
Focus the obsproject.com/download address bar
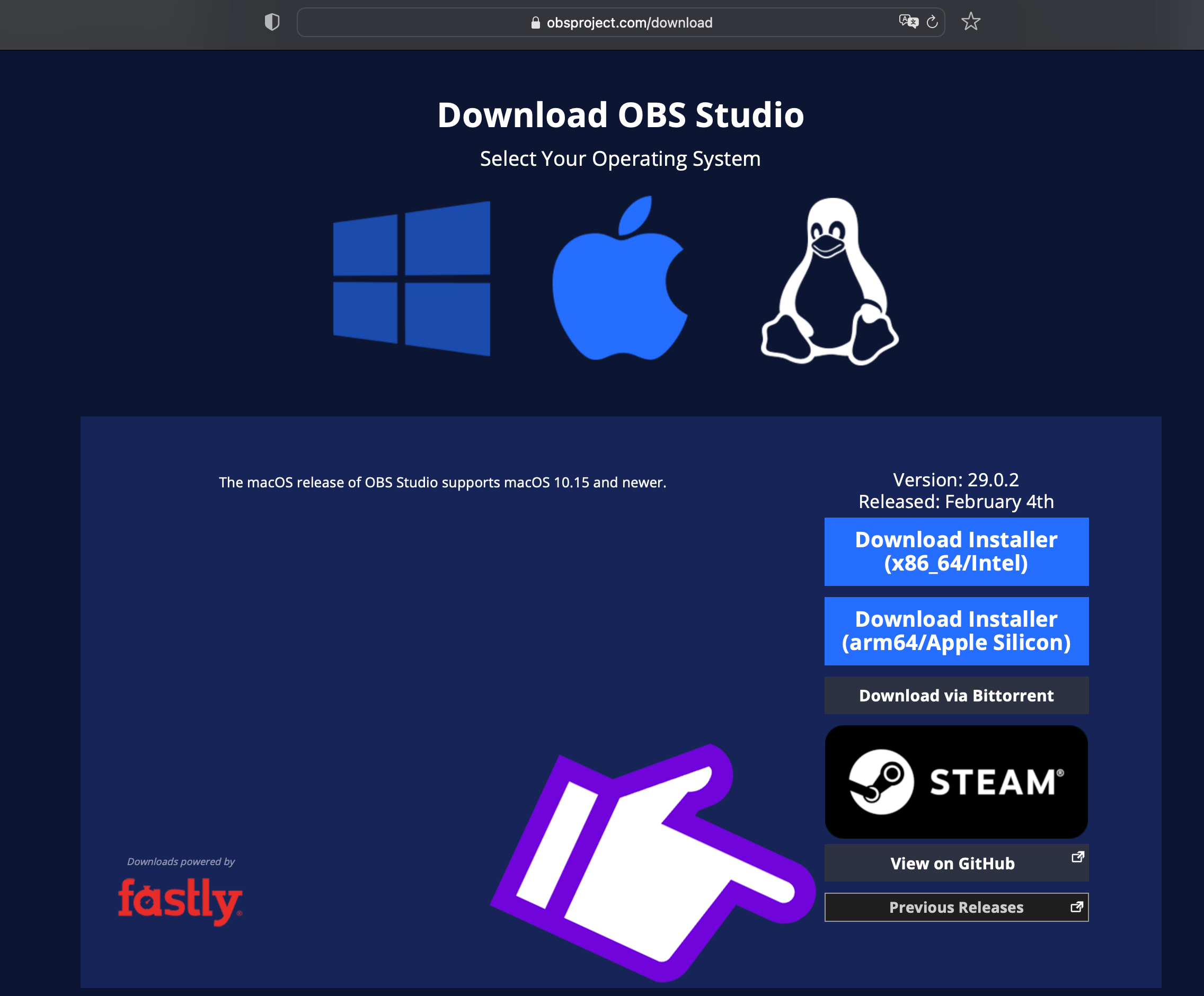pos(621,22)
